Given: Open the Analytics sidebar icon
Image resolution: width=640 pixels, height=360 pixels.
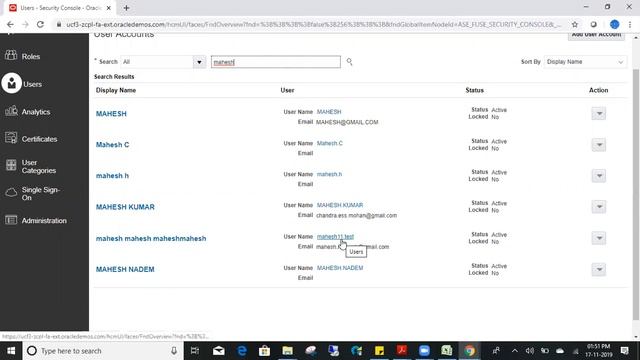Looking at the screenshot, I should (11, 111).
